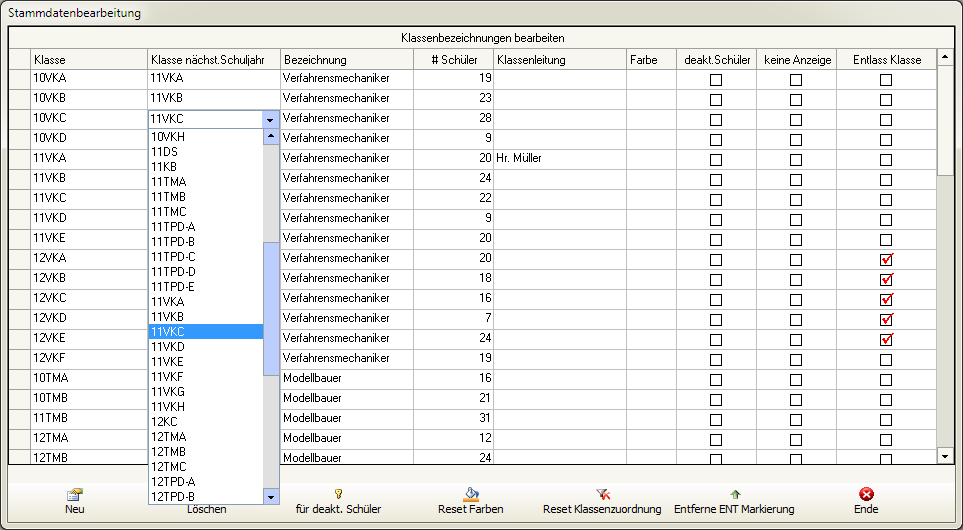This screenshot has height=530, width=963.
Task: Click the Neu icon in bottom toolbar
Action: point(74,494)
